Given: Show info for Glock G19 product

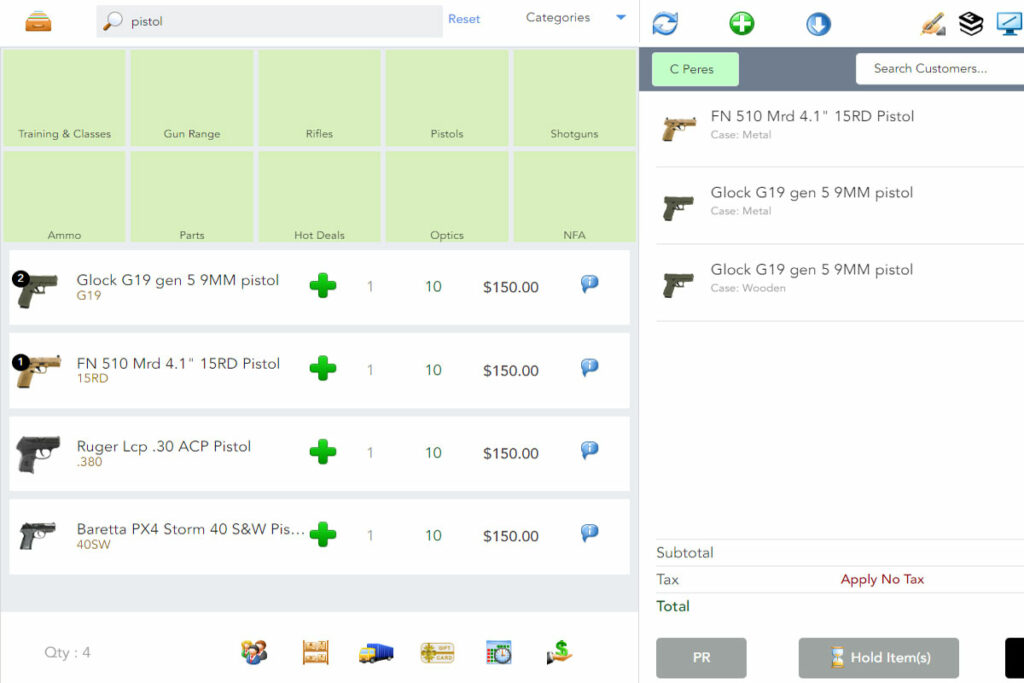Looking at the screenshot, I should coord(589,284).
